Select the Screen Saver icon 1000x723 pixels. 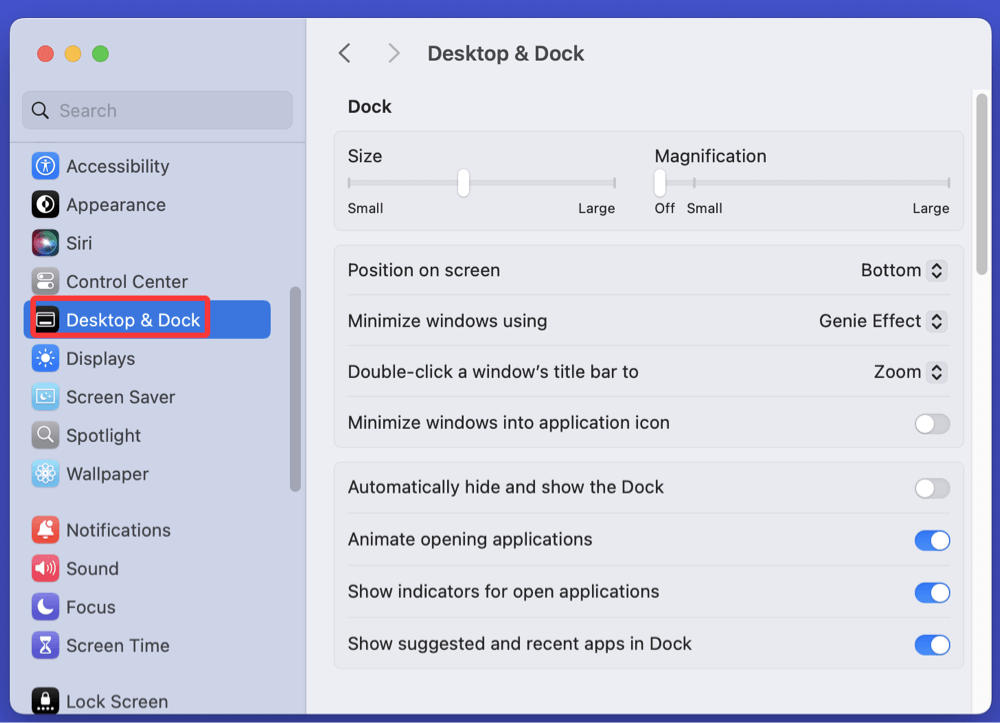coord(45,397)
